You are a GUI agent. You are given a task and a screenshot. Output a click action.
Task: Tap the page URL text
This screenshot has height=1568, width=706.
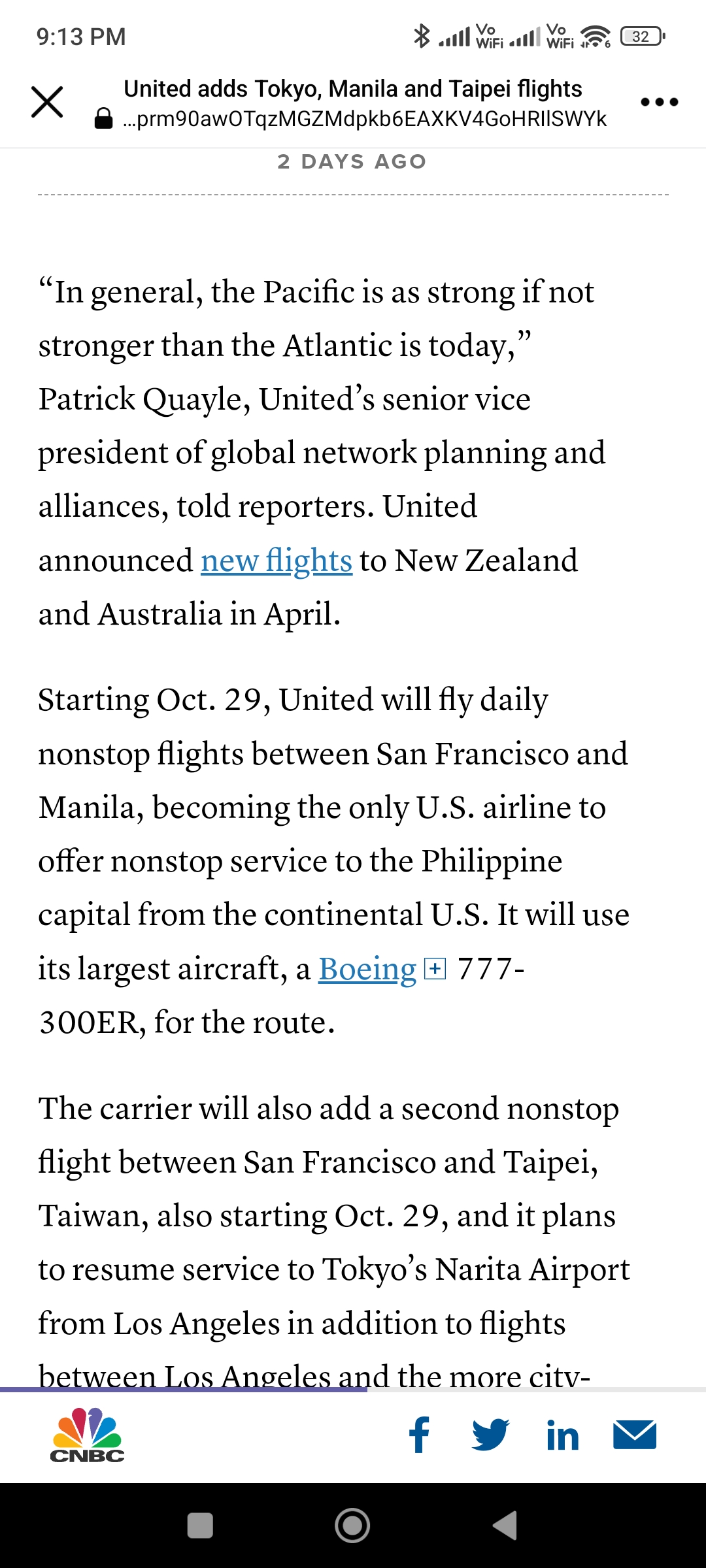click(365, 119)
